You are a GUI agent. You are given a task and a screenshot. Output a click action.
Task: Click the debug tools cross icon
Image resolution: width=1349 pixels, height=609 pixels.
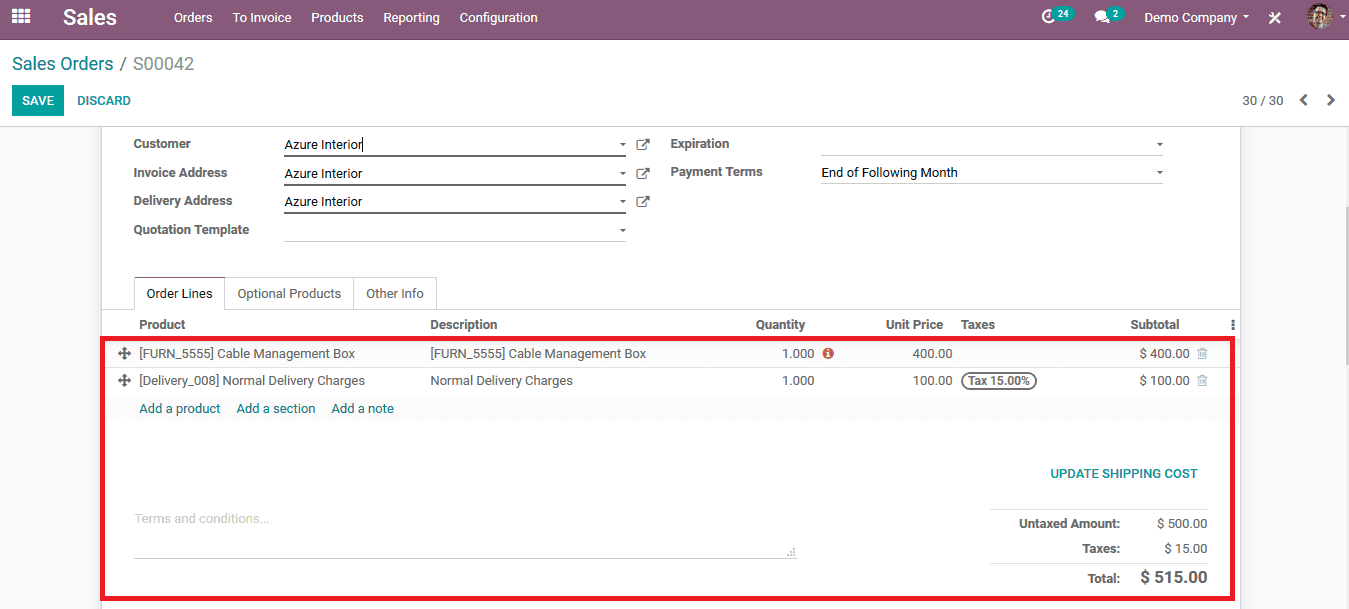click(1275, 18)
